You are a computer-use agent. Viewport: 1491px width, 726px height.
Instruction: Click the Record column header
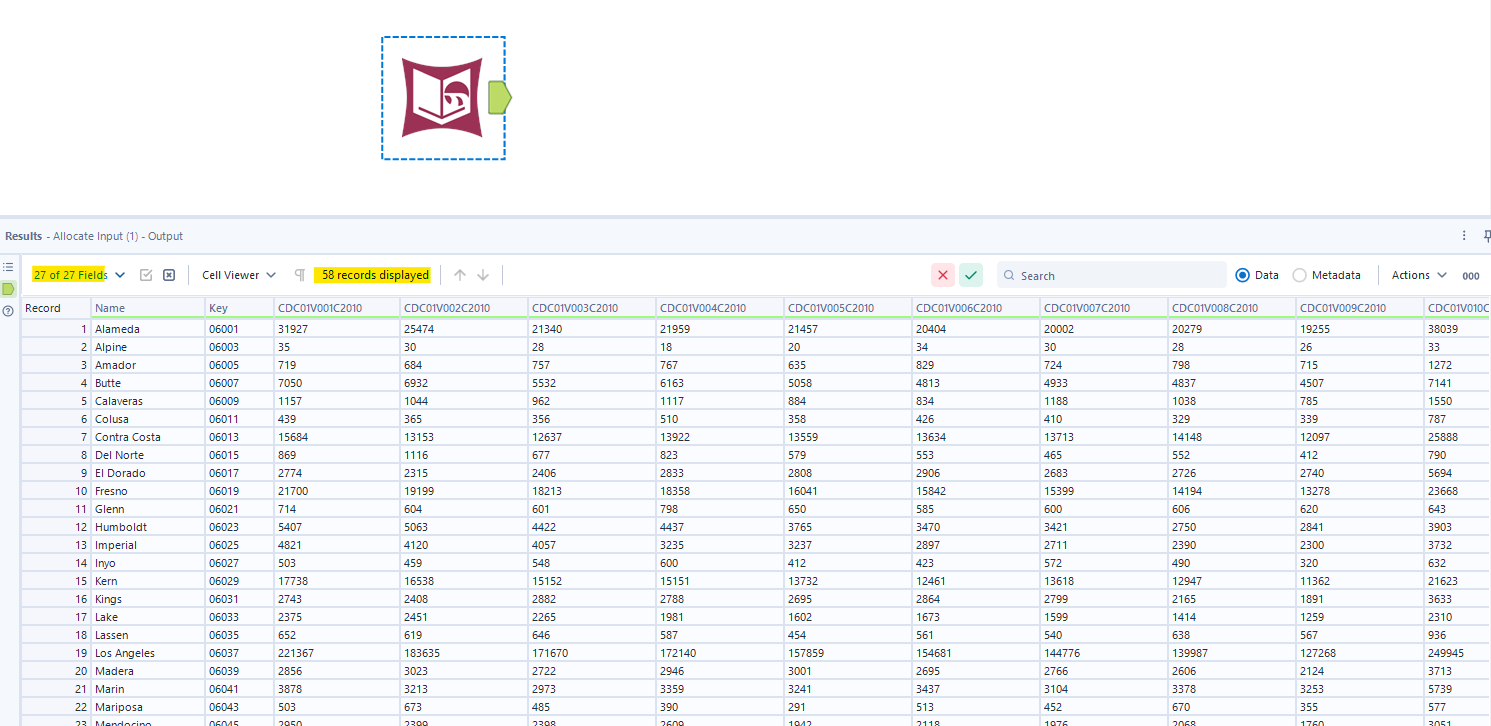56,308
